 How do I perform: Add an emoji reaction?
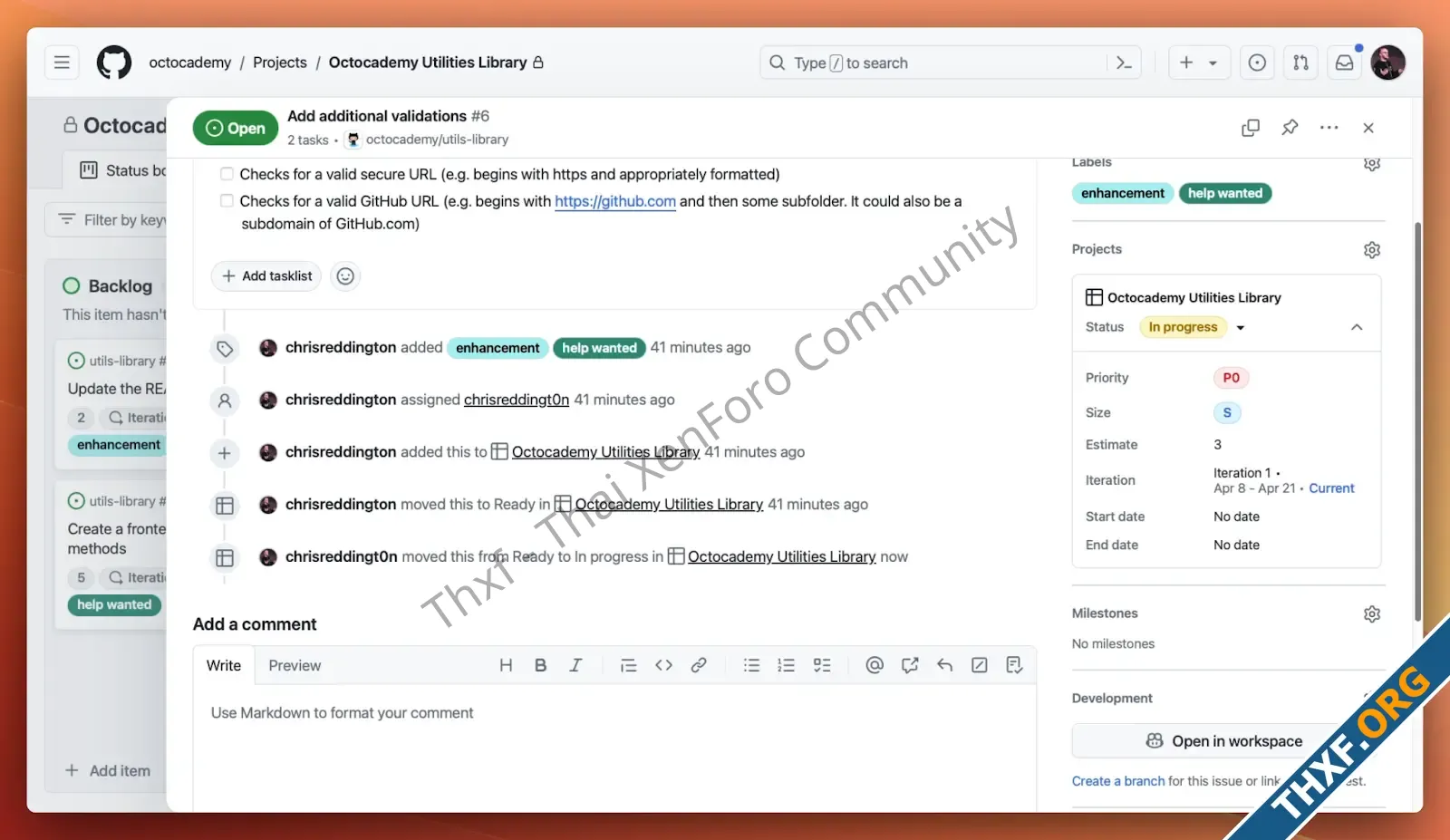(x=345, y=275)
